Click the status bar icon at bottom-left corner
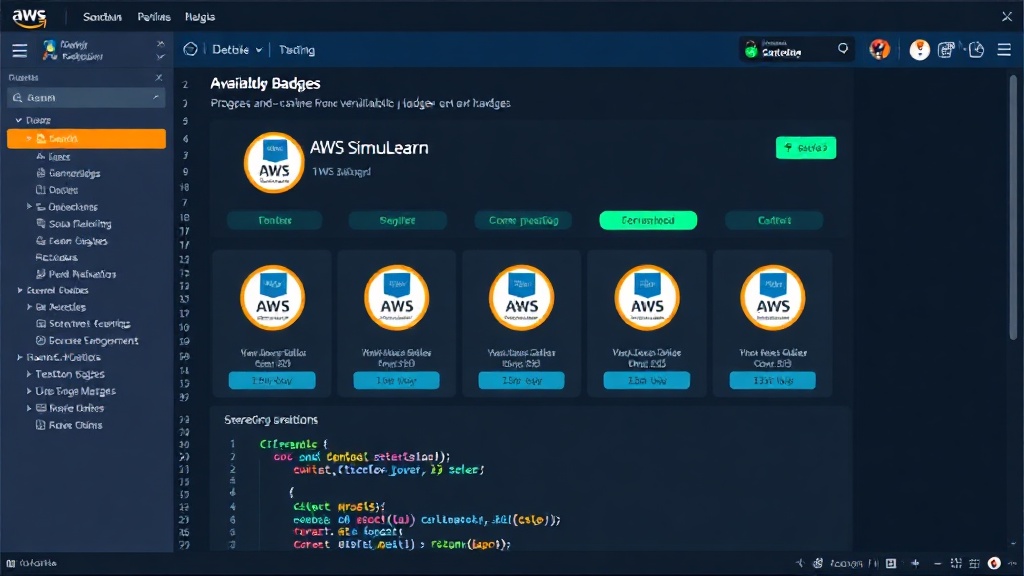This screenshot has width=1024, height=576. 10,563
